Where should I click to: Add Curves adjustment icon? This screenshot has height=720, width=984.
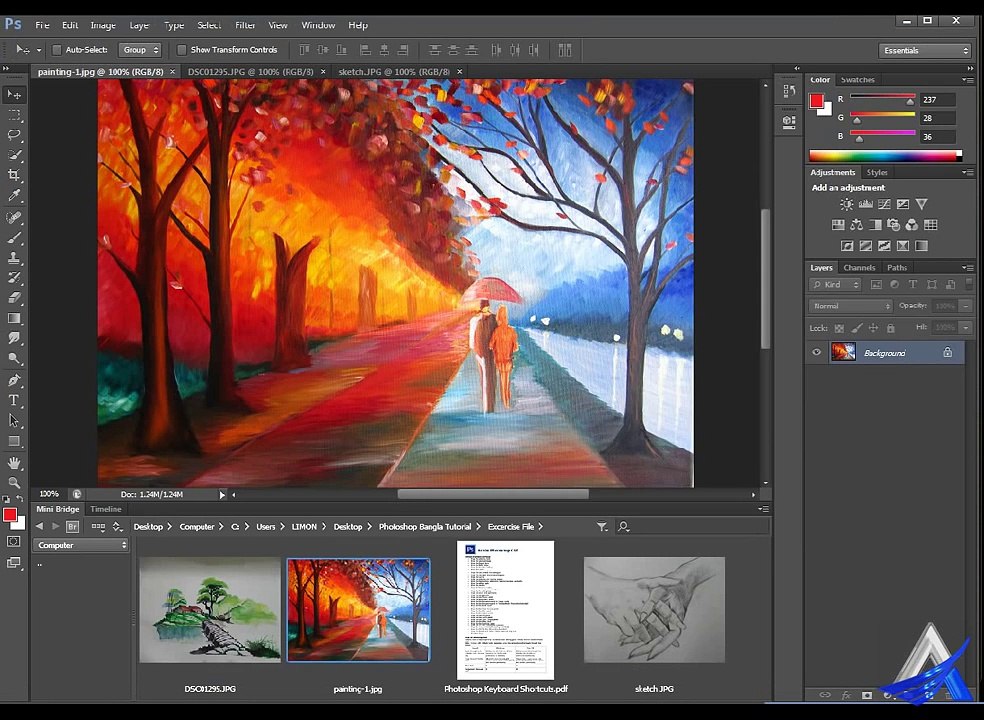click(x=884, y=204)
